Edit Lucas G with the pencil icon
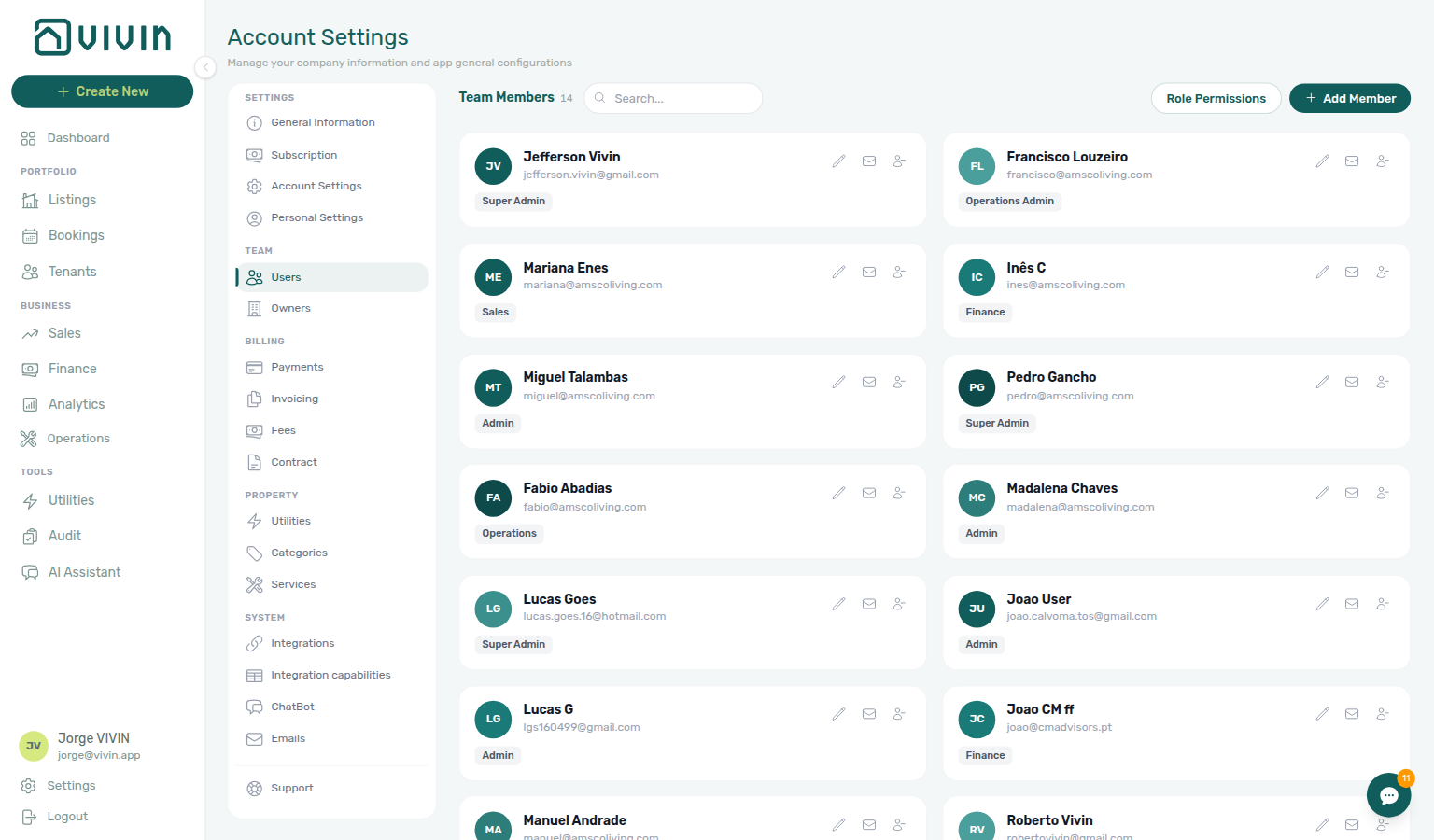 (838, 715)
